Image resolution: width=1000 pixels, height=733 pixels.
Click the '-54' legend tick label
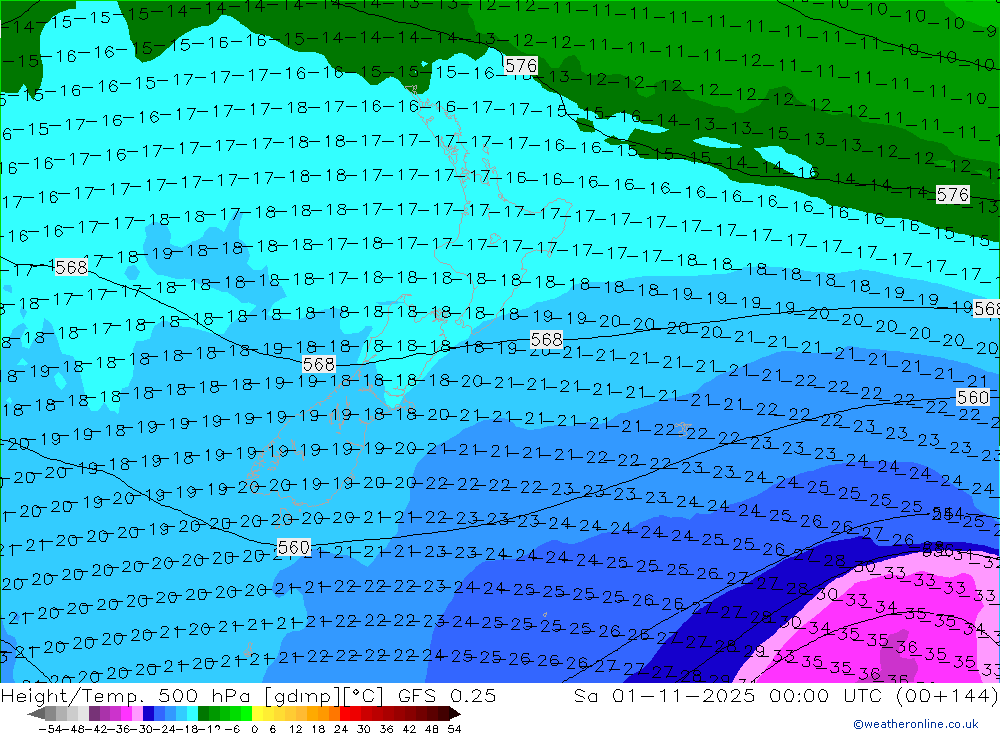pos(50,729)
